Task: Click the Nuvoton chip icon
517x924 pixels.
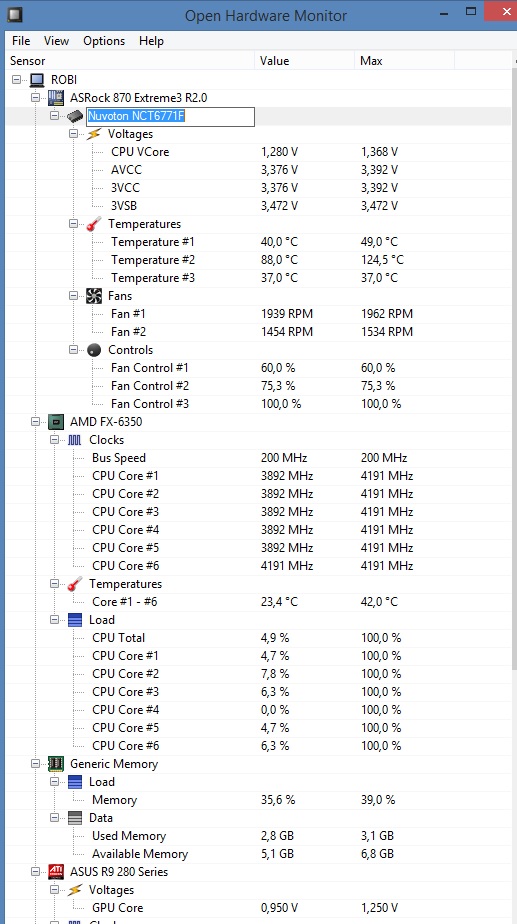Action: [x=75, y=116]
